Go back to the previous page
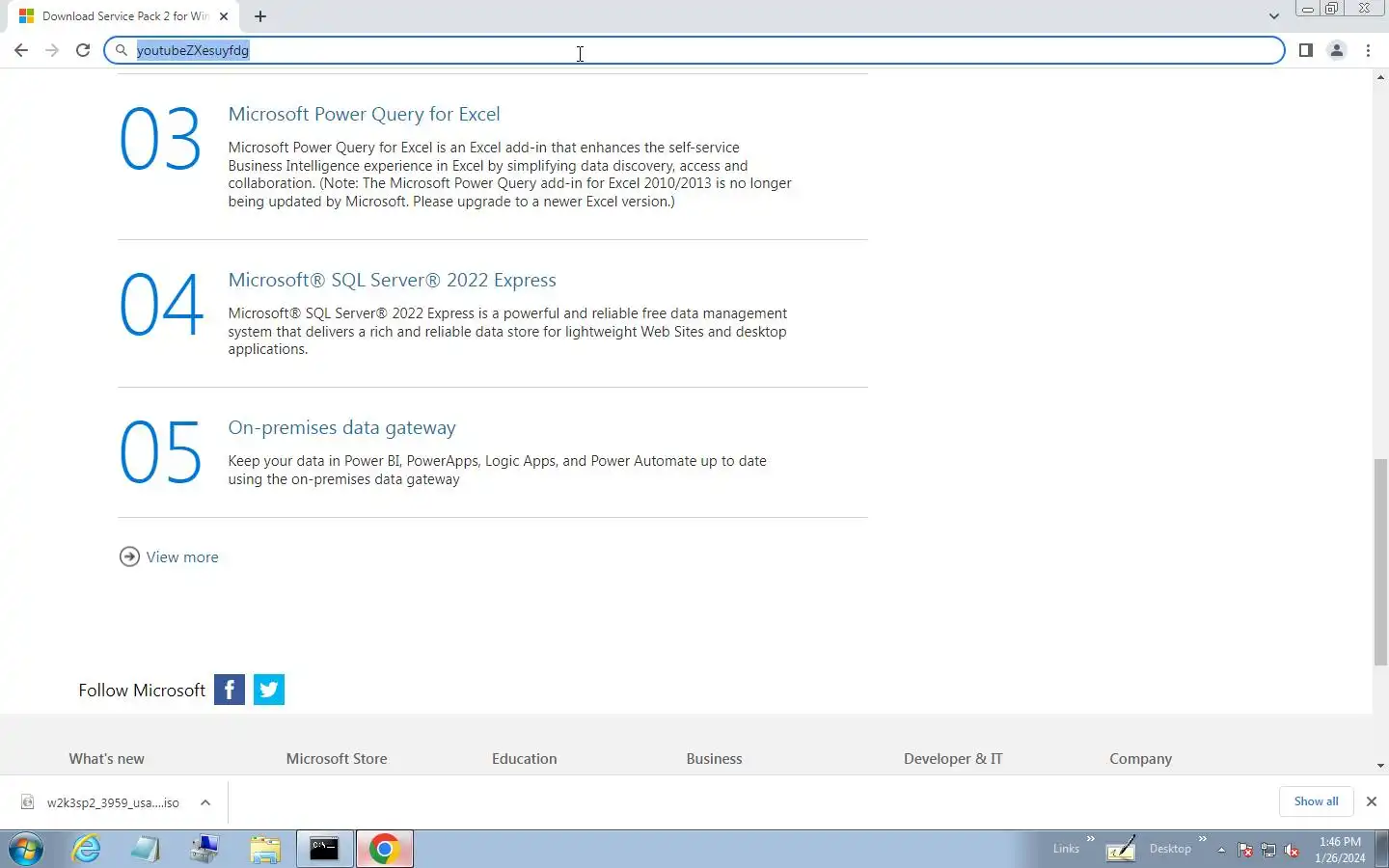The height and width of the screenshot is (868, 1389). [21, 50]
